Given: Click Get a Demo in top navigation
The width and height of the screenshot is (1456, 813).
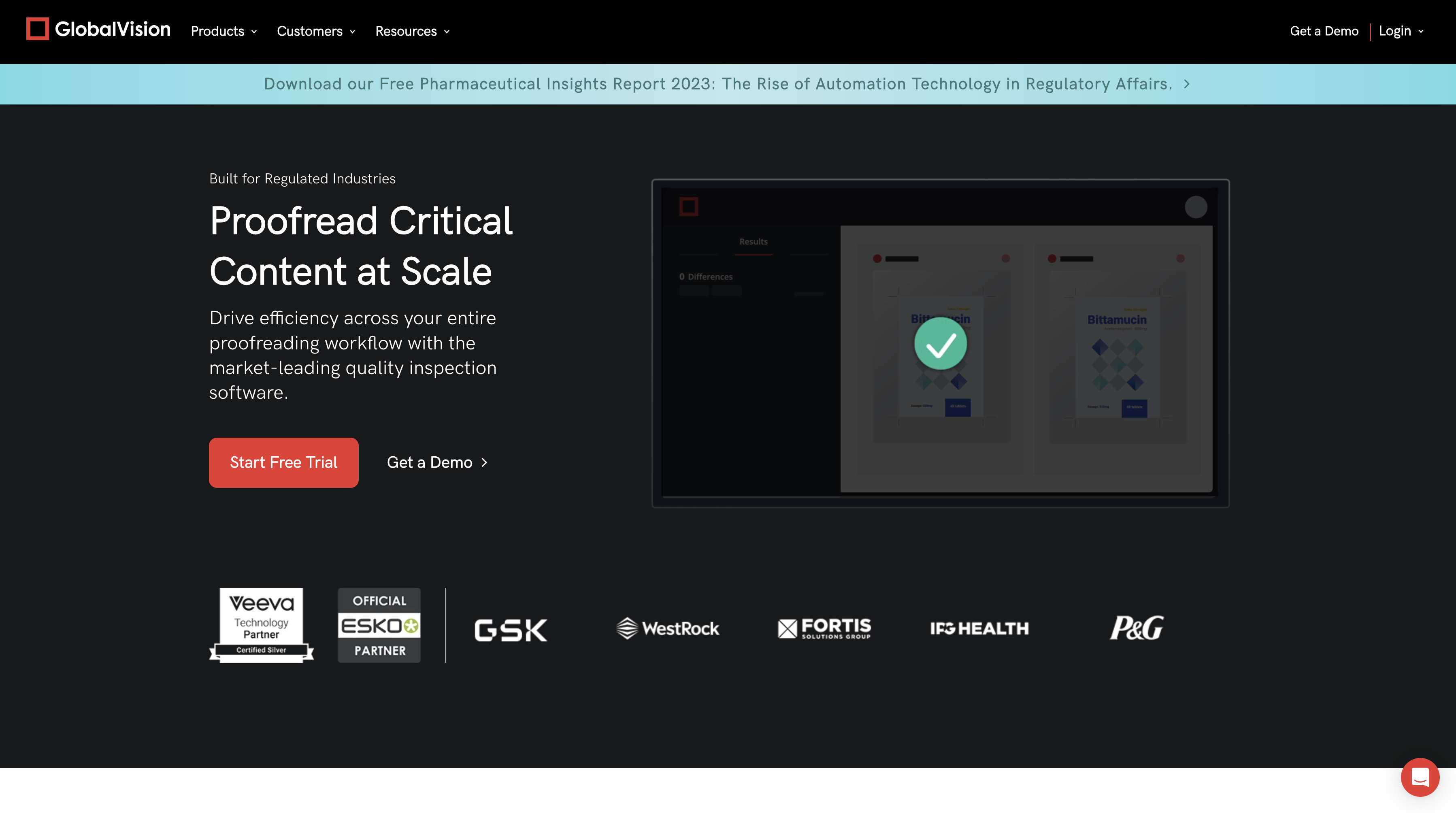Looking at the screenshot, I should pyautogui.click(x=1324, y=31).
